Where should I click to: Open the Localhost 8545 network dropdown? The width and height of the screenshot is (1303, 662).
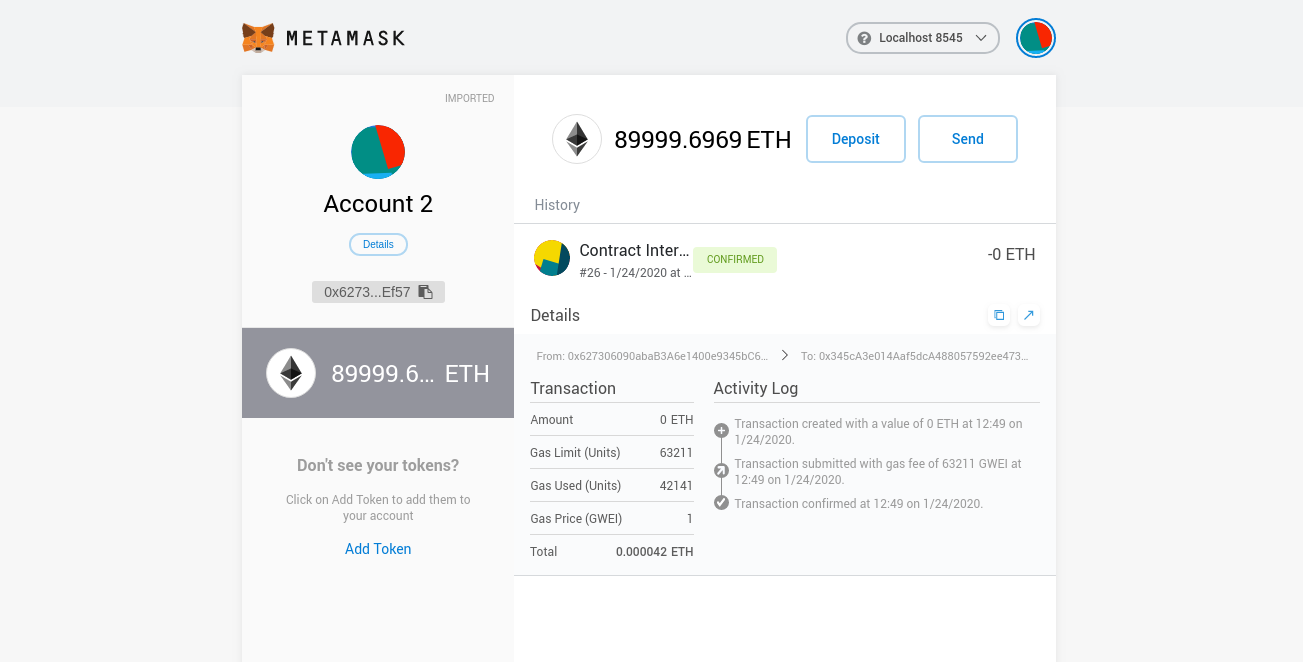pos(922,37)
